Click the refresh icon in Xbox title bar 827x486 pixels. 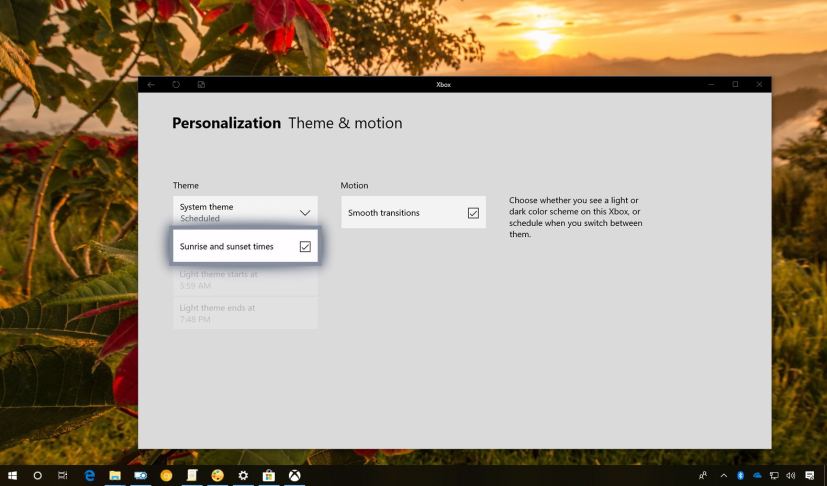tap(176, 84)
